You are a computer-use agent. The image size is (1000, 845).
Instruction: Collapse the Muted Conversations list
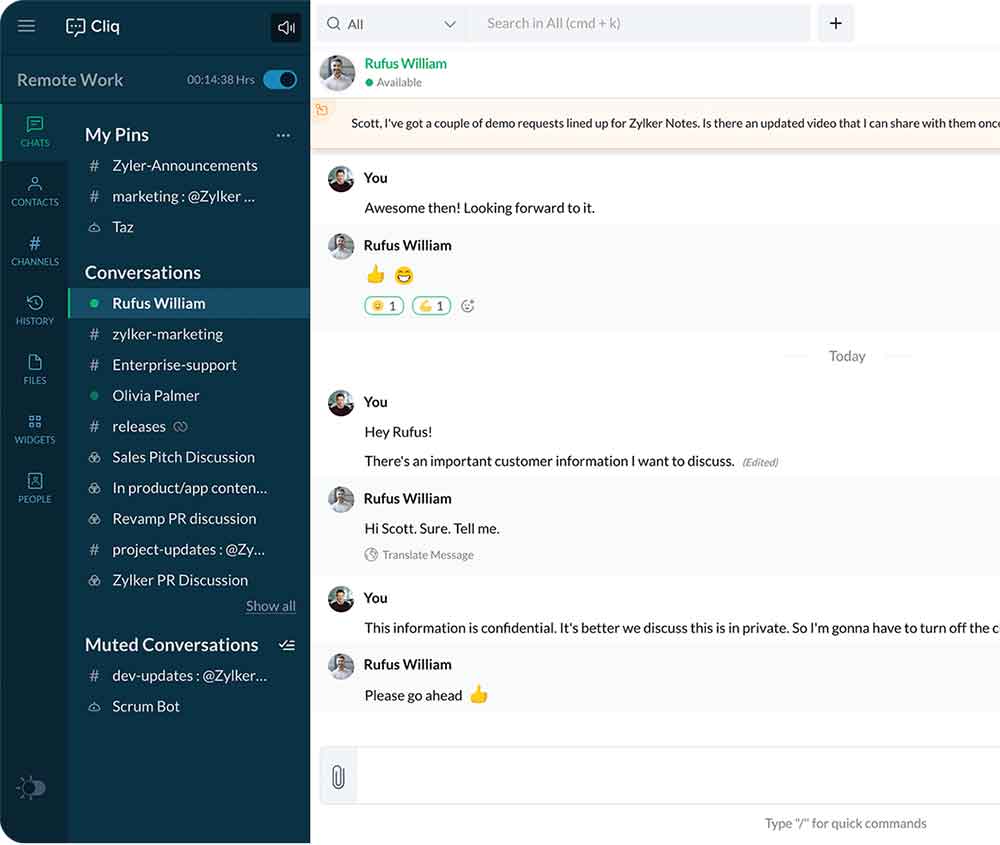tap(287, 645)
